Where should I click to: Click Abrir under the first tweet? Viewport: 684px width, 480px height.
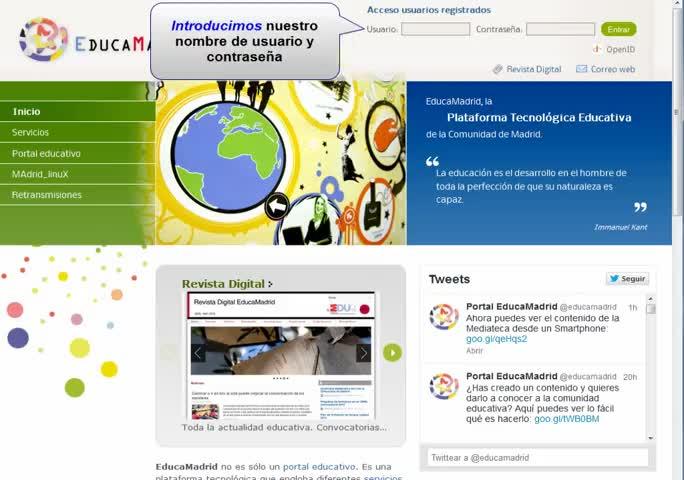point(474,350)
